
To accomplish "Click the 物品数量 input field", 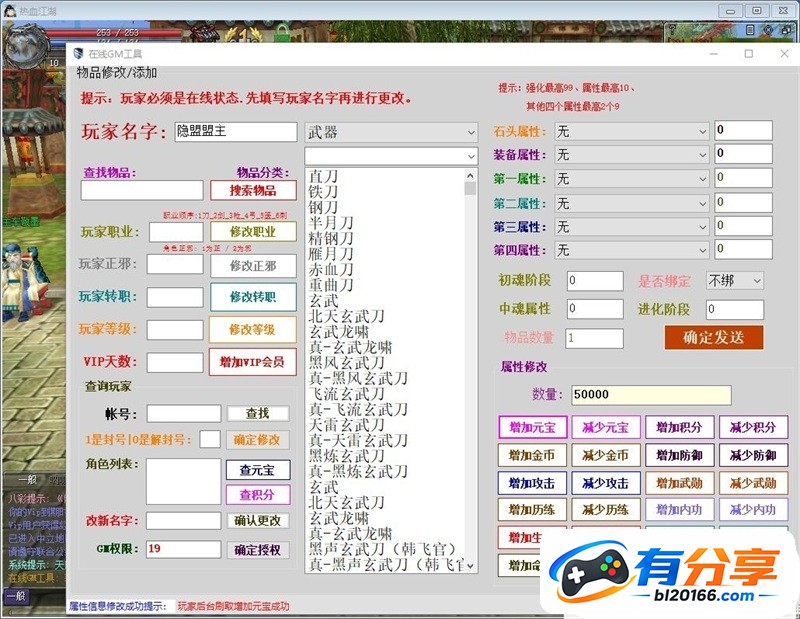I will [594, 338].
